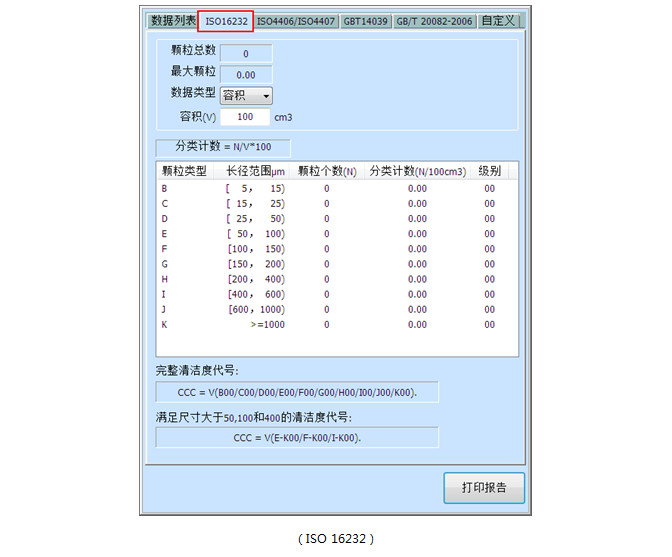
Task: Select the particle type K row with >=1000
Action: [336, 324]
